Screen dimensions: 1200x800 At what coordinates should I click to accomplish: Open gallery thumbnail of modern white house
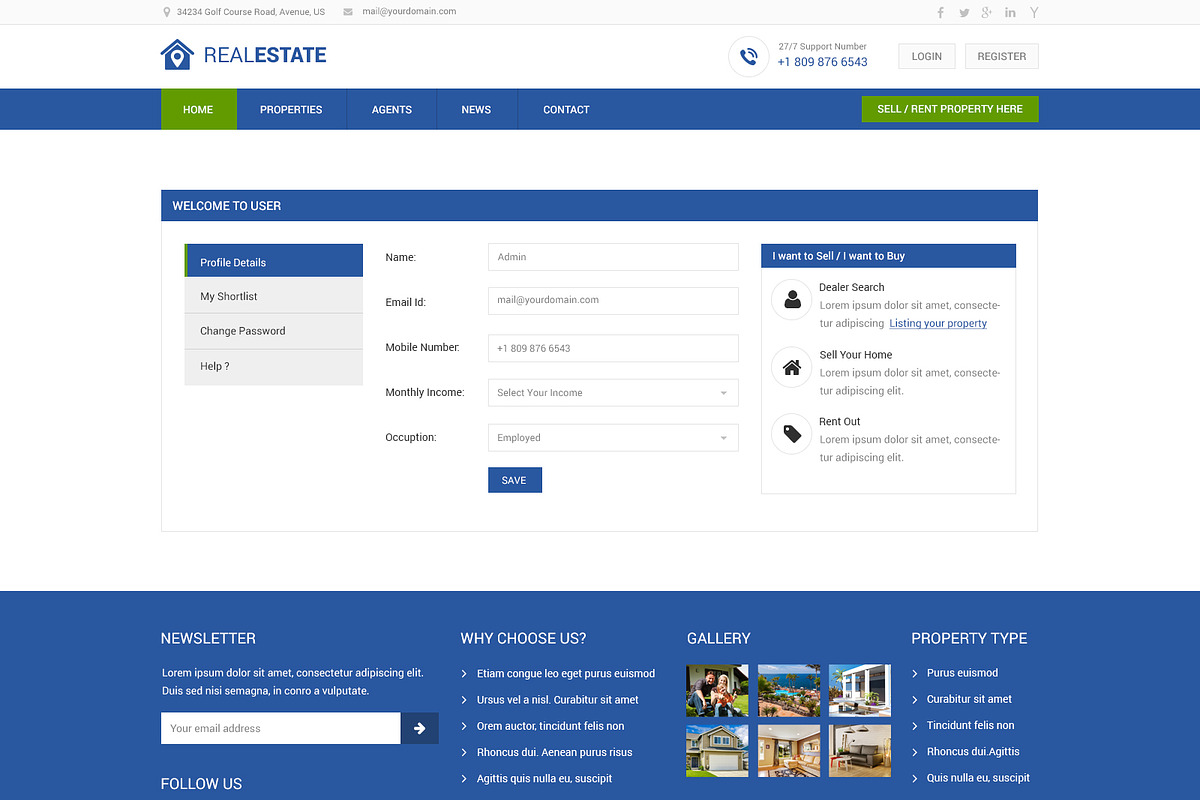pos(860,691)
